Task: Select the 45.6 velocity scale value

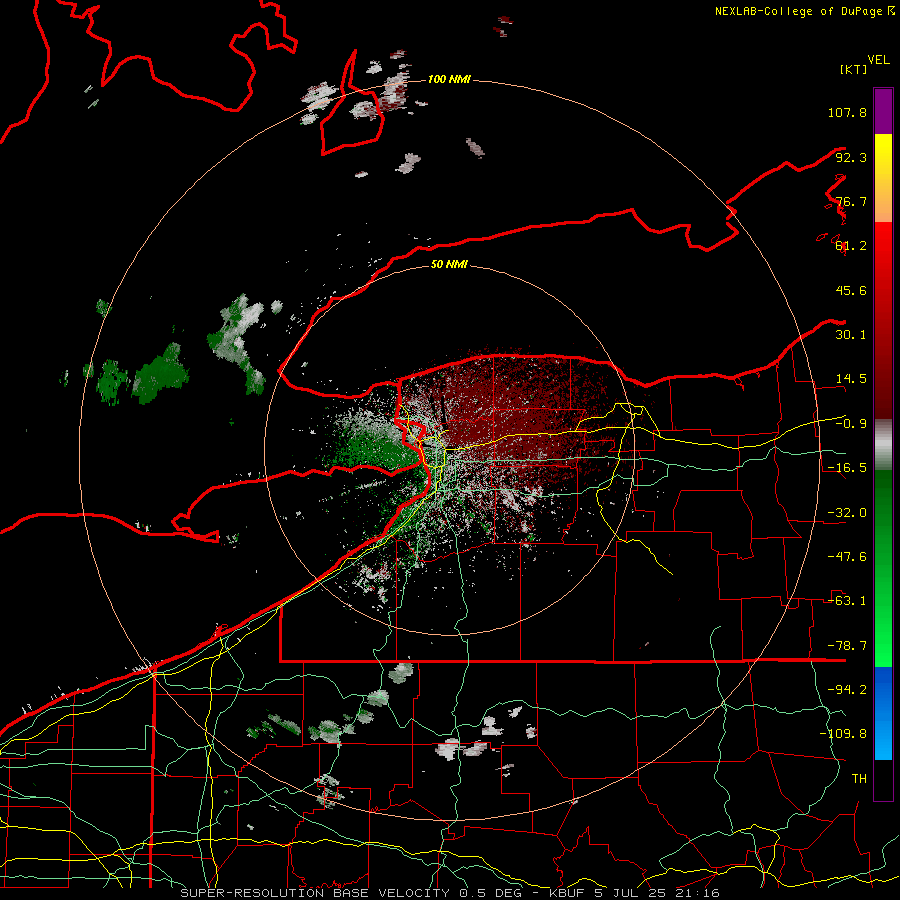Action: pyautogui.click(x=851, y=290)
